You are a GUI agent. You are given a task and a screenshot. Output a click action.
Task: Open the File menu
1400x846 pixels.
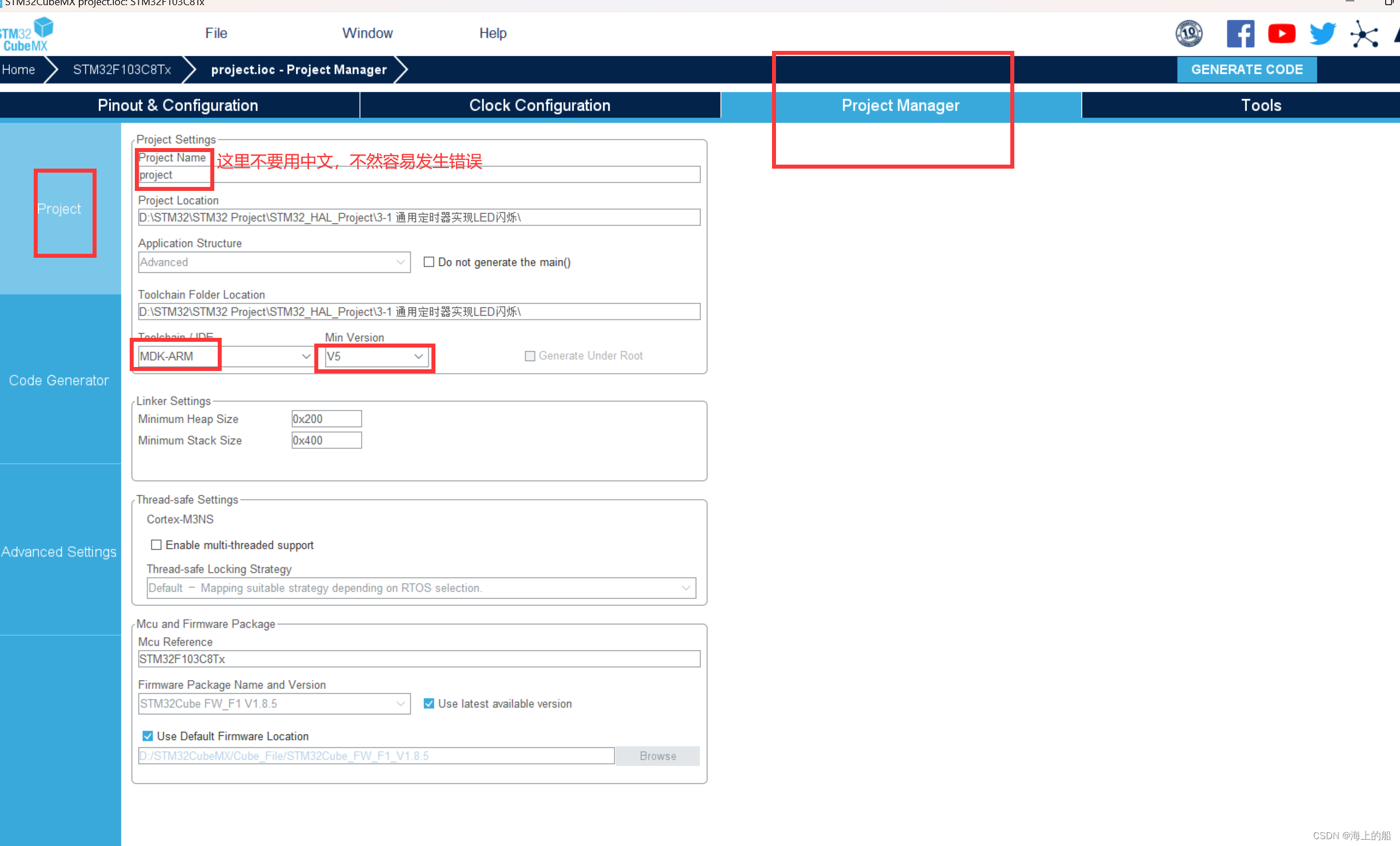point(216,33)
